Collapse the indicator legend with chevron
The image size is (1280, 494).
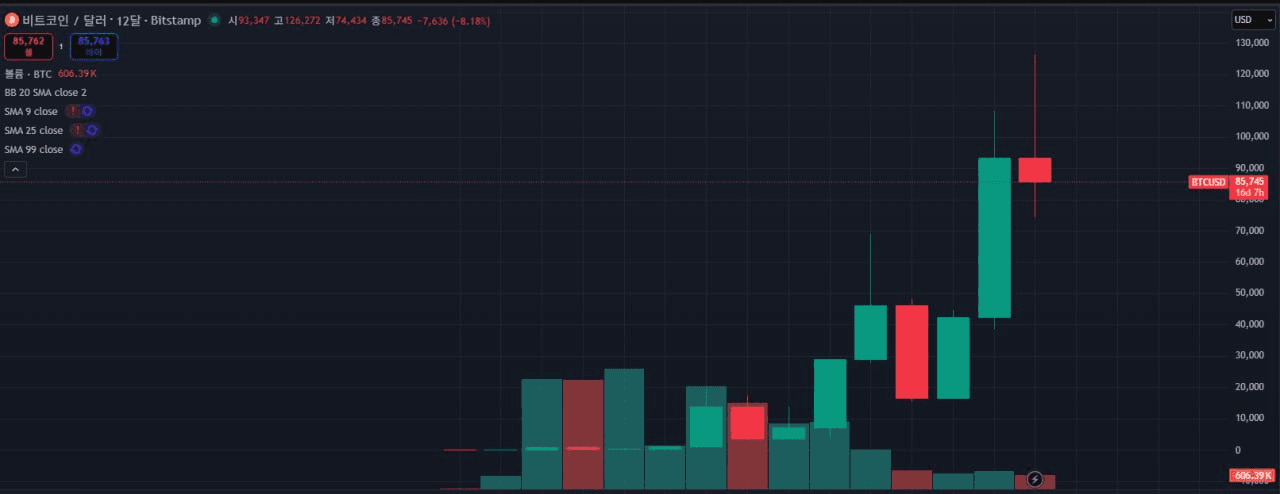point(16,170)
